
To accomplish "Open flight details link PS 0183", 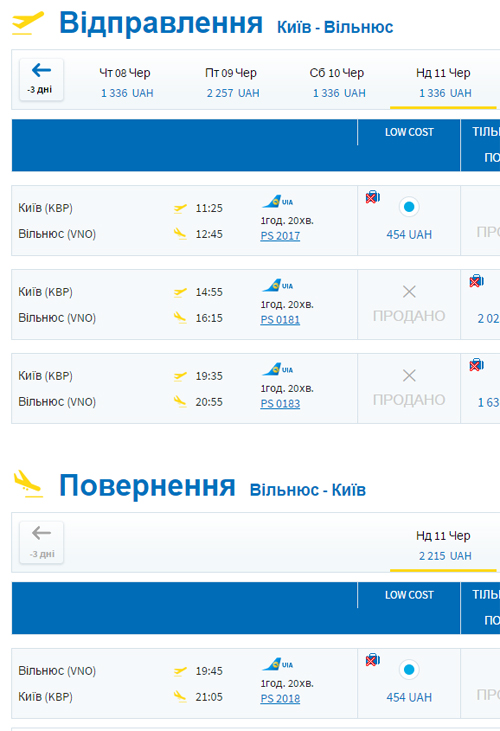I will coord(280,404).
